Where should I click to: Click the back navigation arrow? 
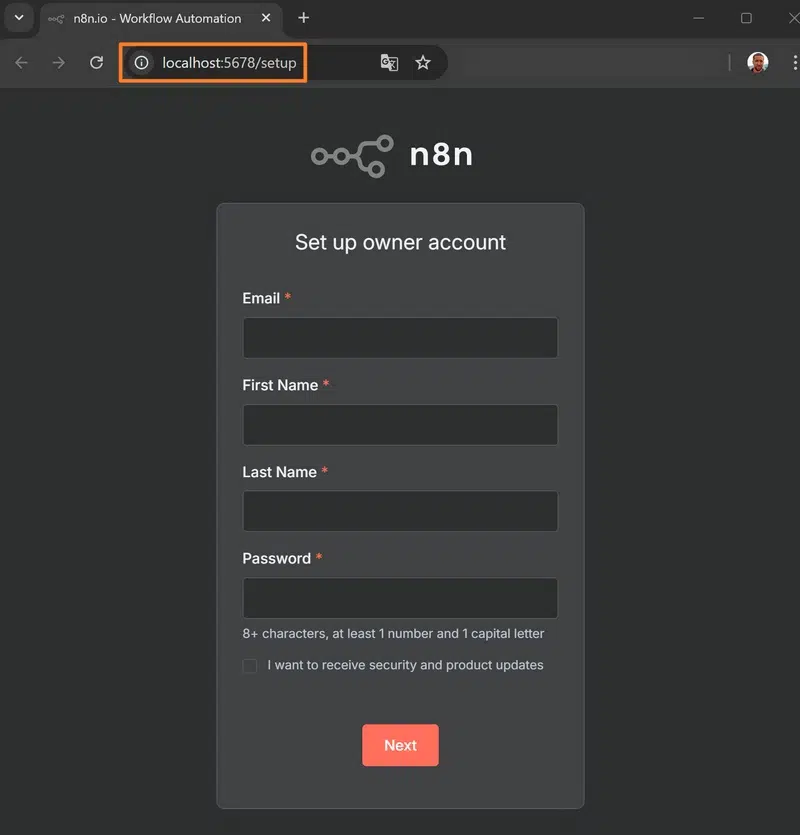pyautogui.click(x=21, y=62)
